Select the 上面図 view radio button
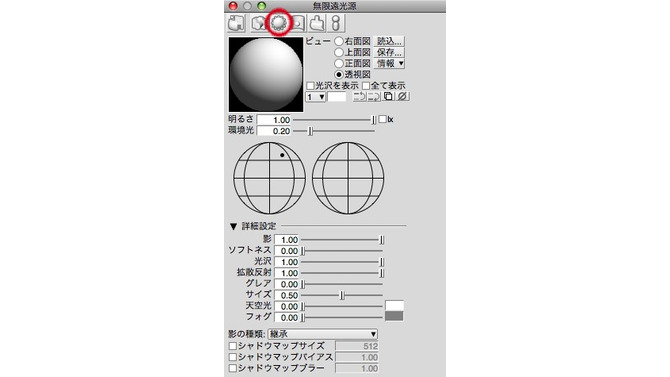The image size is (670, 377). pyautogui.click(x=339, y=53)
